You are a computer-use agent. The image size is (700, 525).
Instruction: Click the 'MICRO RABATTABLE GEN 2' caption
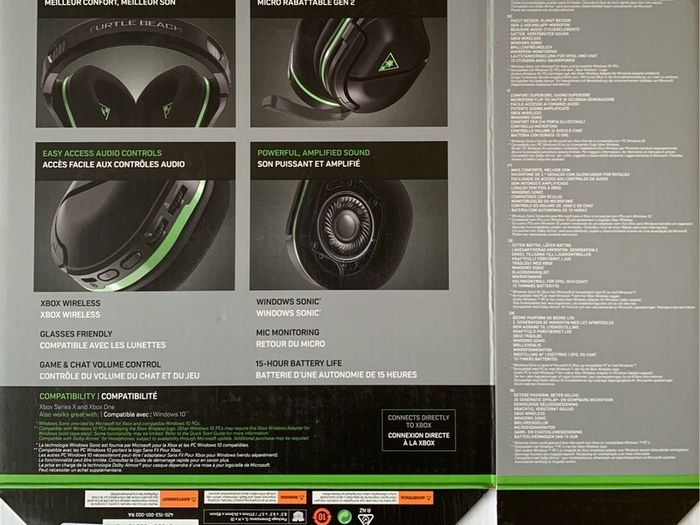click(x=306, y=3)
